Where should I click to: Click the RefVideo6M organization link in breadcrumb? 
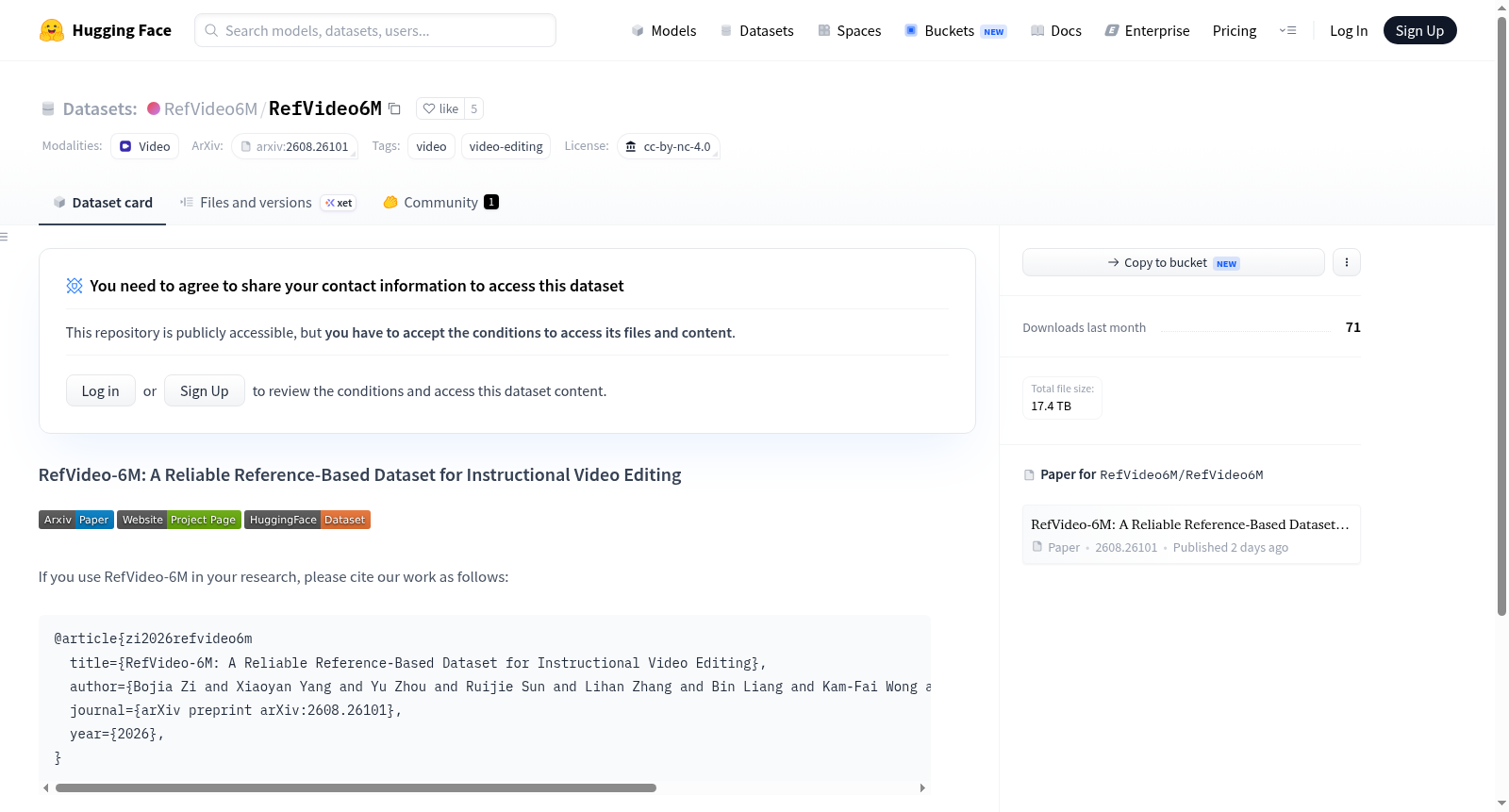click(x=210, y=108)
